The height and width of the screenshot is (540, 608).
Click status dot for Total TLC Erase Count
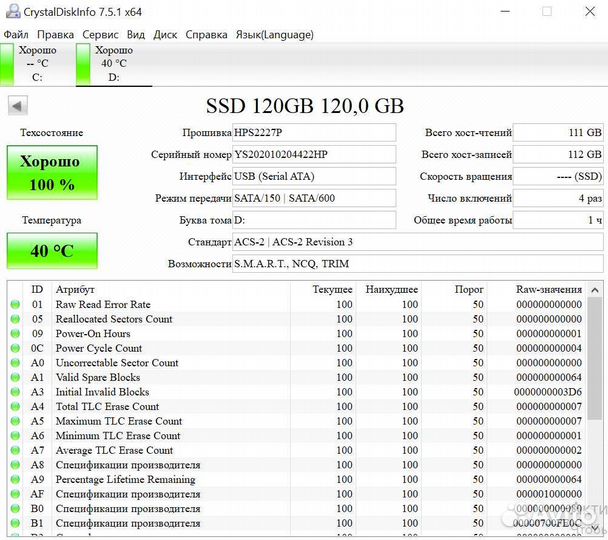pos(15,407)
